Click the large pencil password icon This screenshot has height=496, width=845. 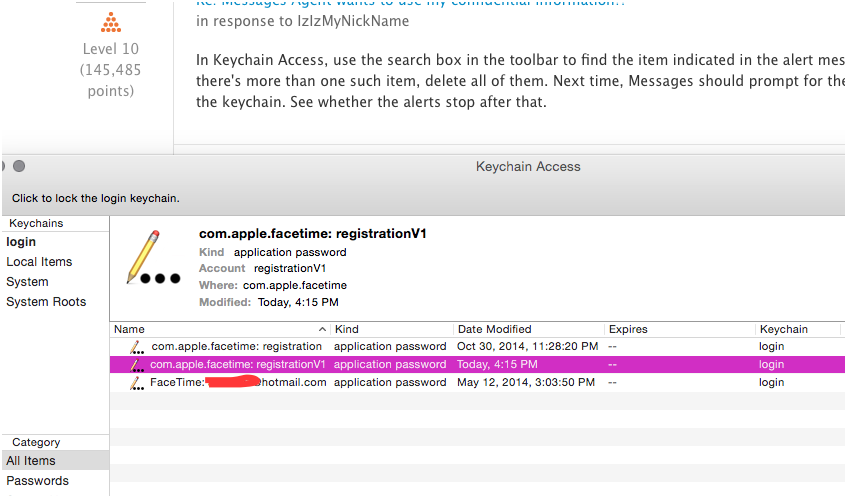[x=153, y=257]
